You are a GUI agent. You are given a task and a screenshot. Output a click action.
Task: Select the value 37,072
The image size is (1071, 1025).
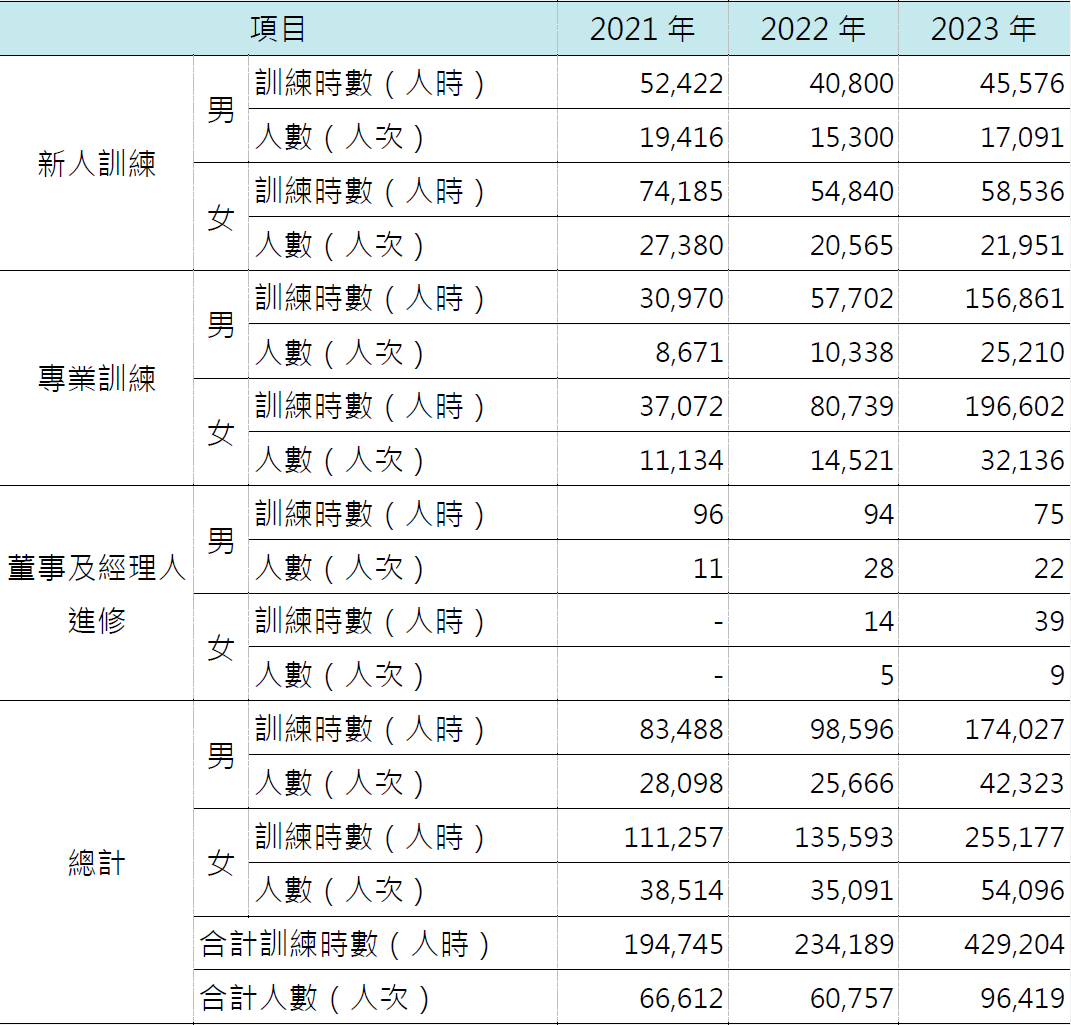pyautogui.click(x=681, y=406)
